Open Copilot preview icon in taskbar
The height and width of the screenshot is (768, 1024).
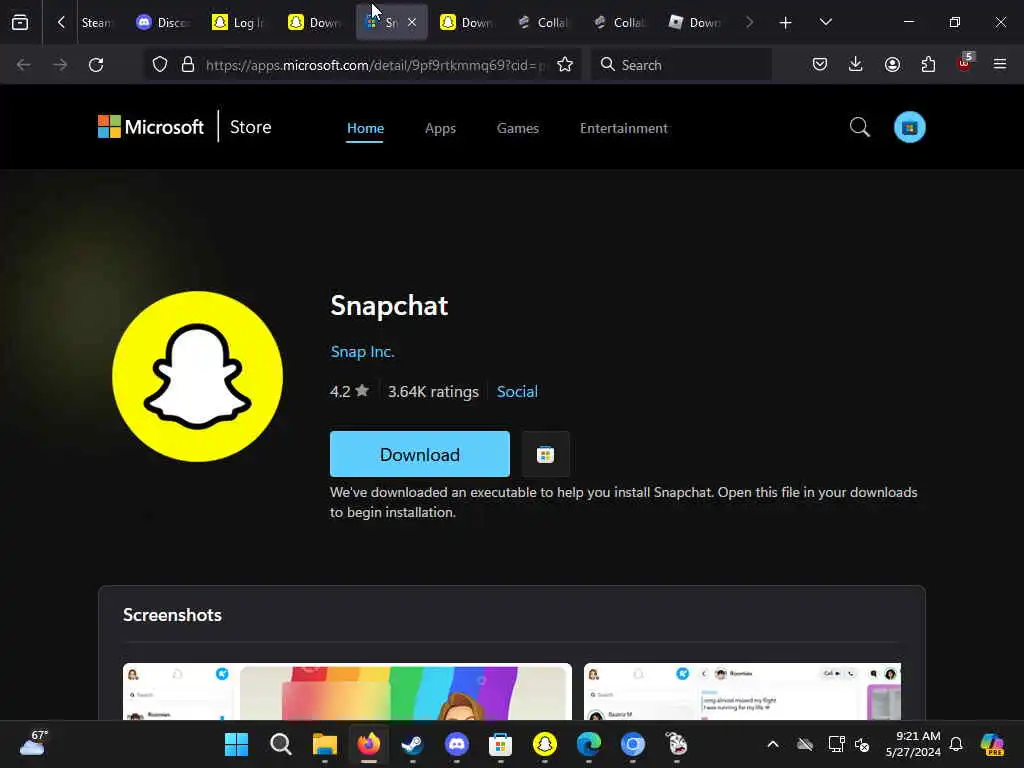coord(992,744)
